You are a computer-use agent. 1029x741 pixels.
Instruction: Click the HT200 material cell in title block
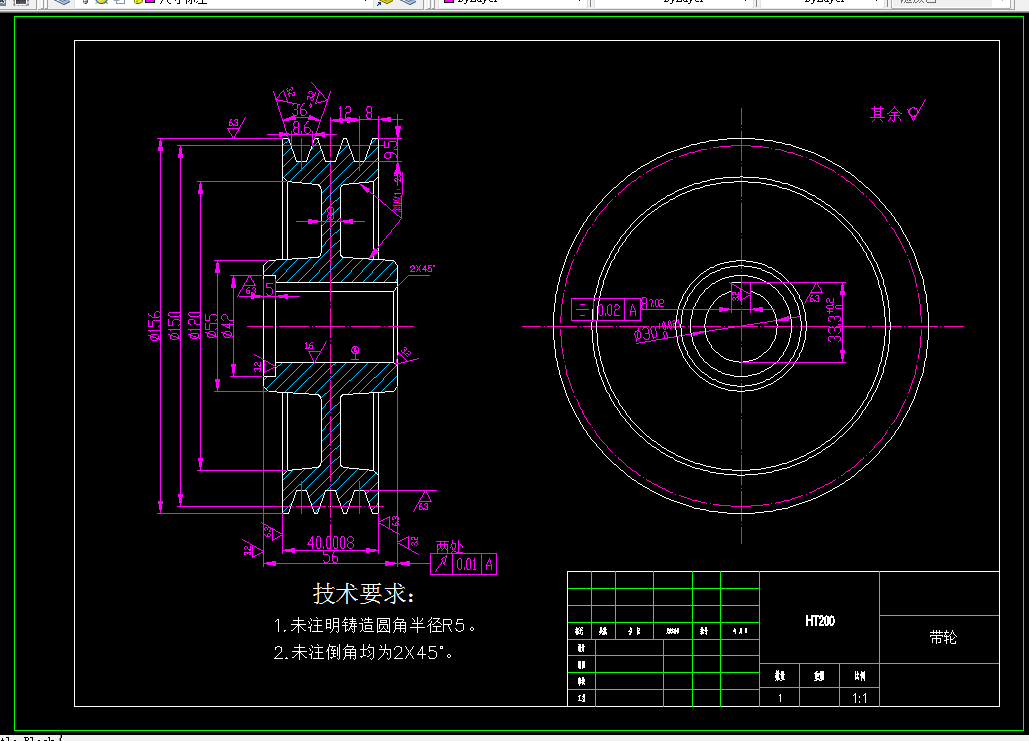pyautogui.click(x=820, y=621)
